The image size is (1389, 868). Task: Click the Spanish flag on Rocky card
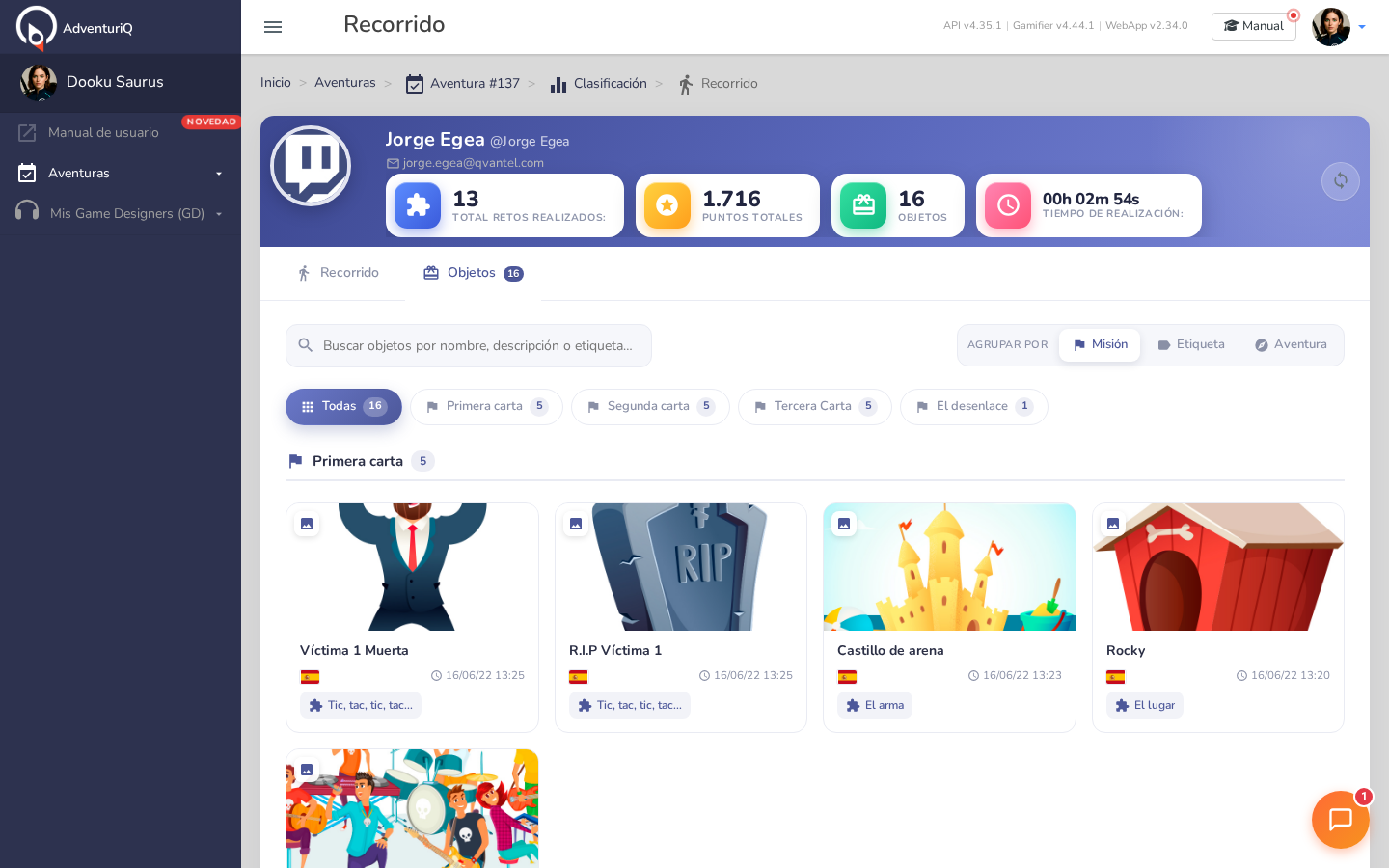pyautogui.click(x=1116, y=677)
